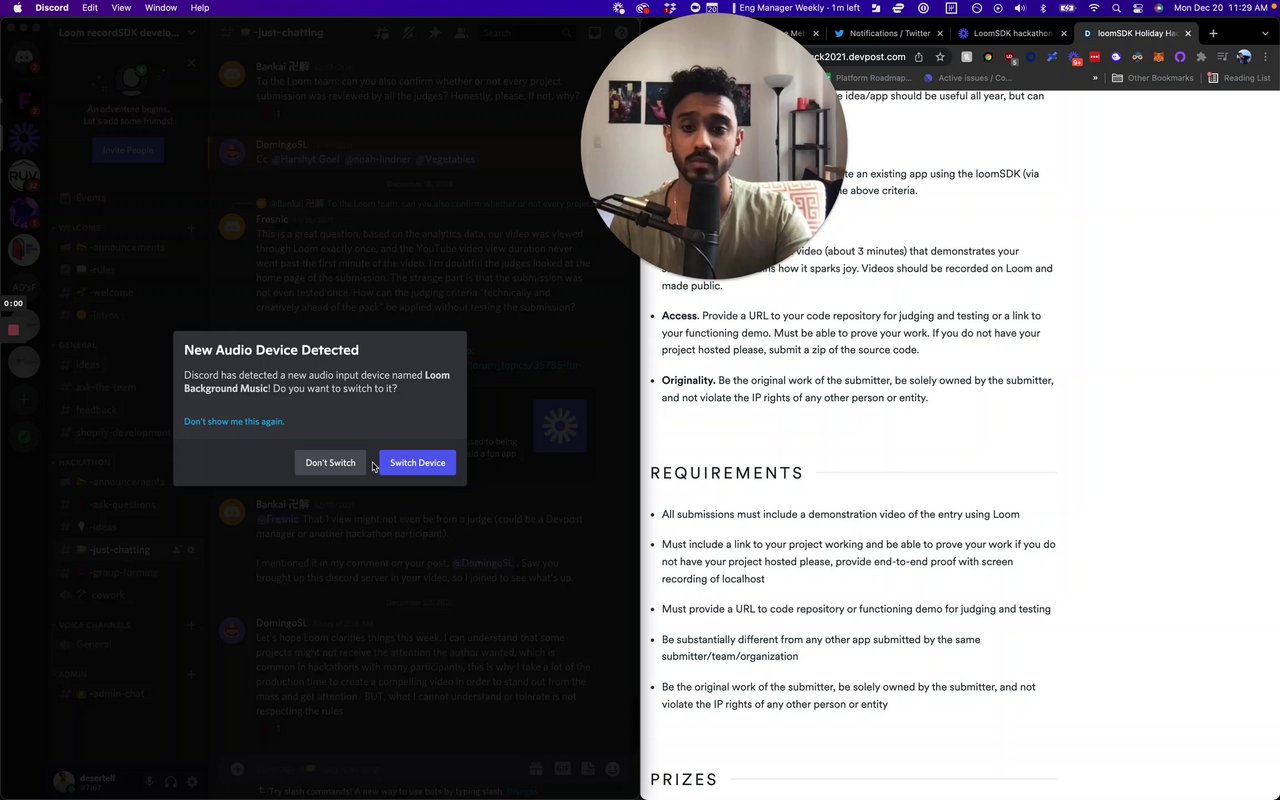Image resolution: width=1280 pixels, height=800 pixels.
Task: Click attach file plus in message box
Action: click(x=237, y=769)
